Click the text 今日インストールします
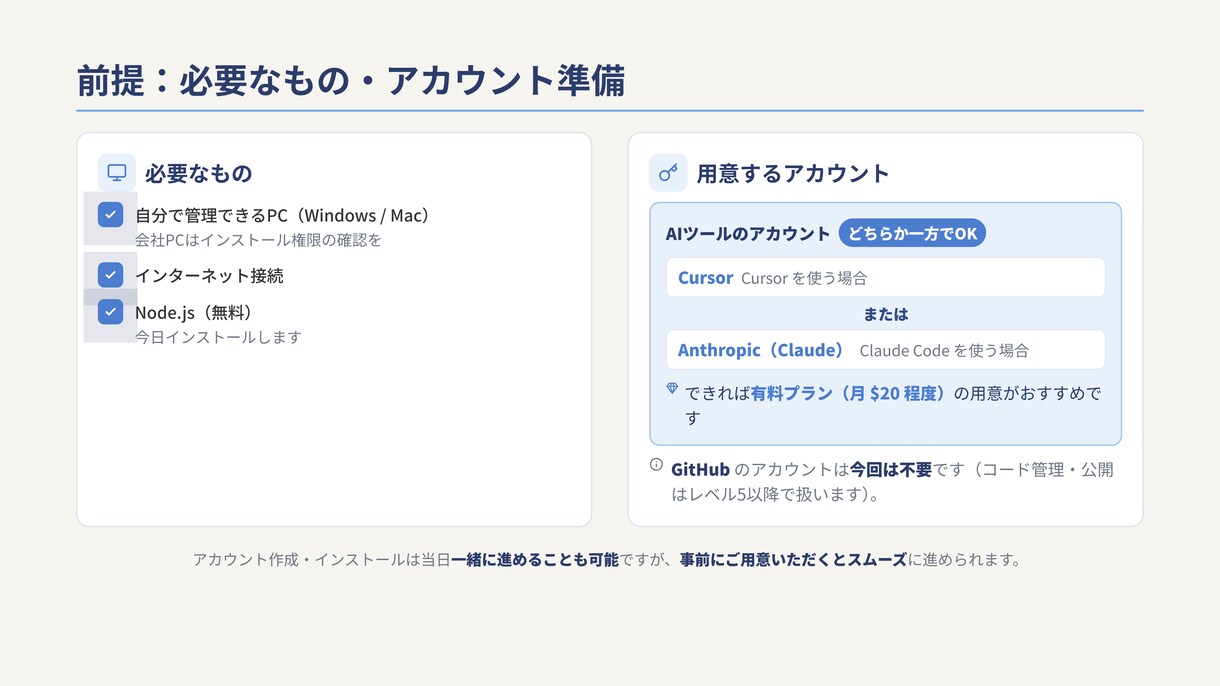 click(218, 337)
